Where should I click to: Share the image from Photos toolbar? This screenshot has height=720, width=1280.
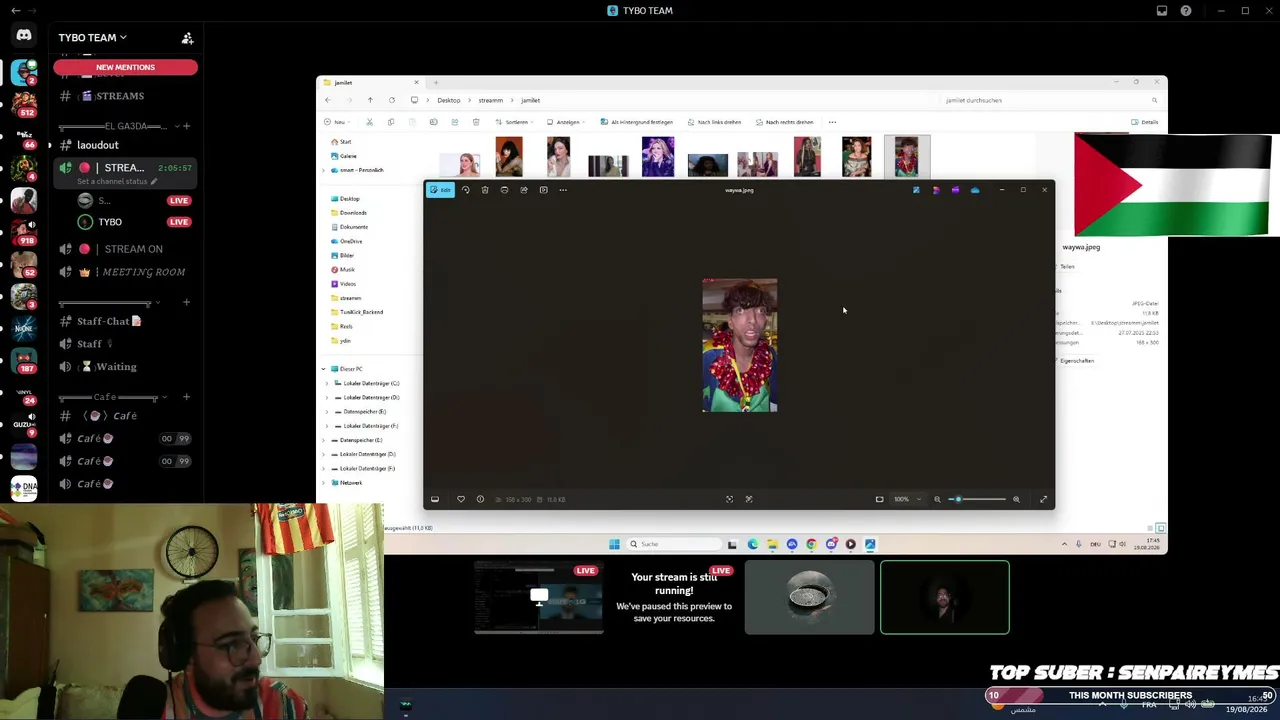coord(524,190)
